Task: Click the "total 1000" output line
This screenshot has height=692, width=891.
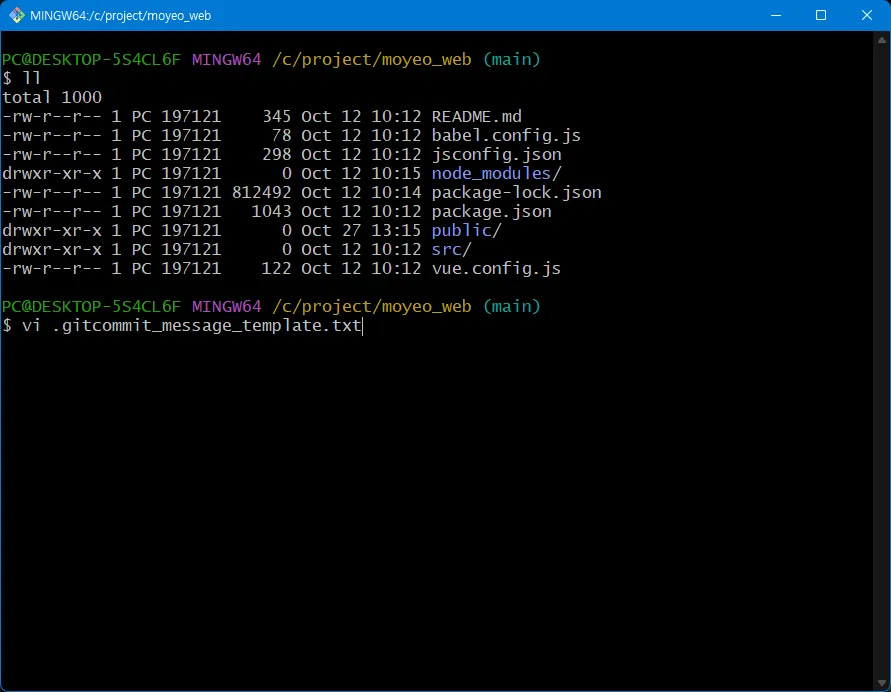Action: pyautogui.click(x=52, y=98)
